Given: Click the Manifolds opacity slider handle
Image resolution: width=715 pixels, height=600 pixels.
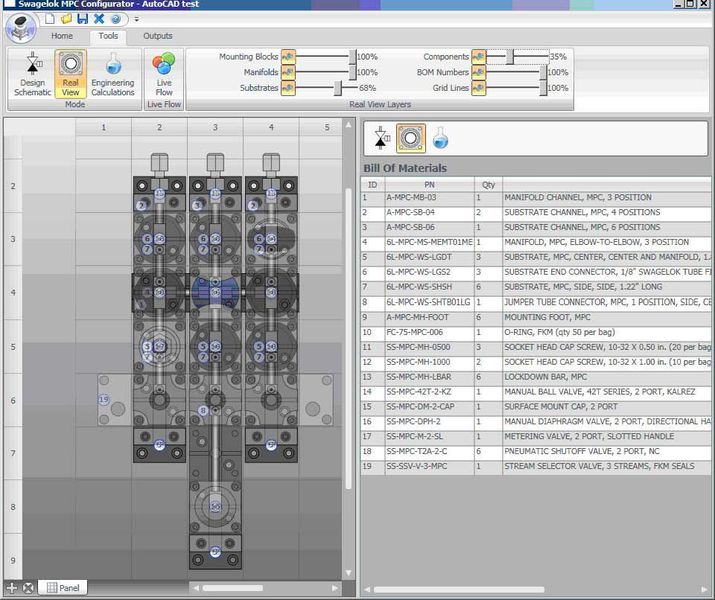Looking at the screenshot, I should pyautogui.click(x=352, y=72).
